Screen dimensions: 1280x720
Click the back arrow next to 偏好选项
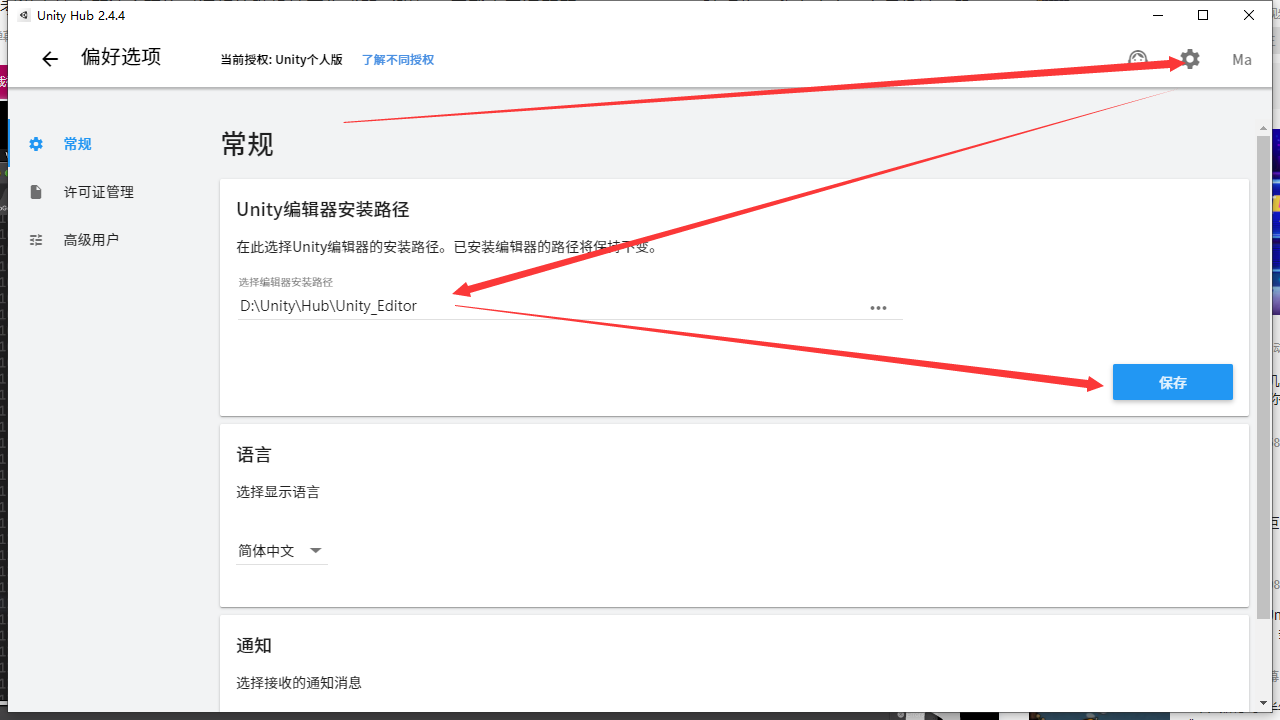[x=49, y=58]
